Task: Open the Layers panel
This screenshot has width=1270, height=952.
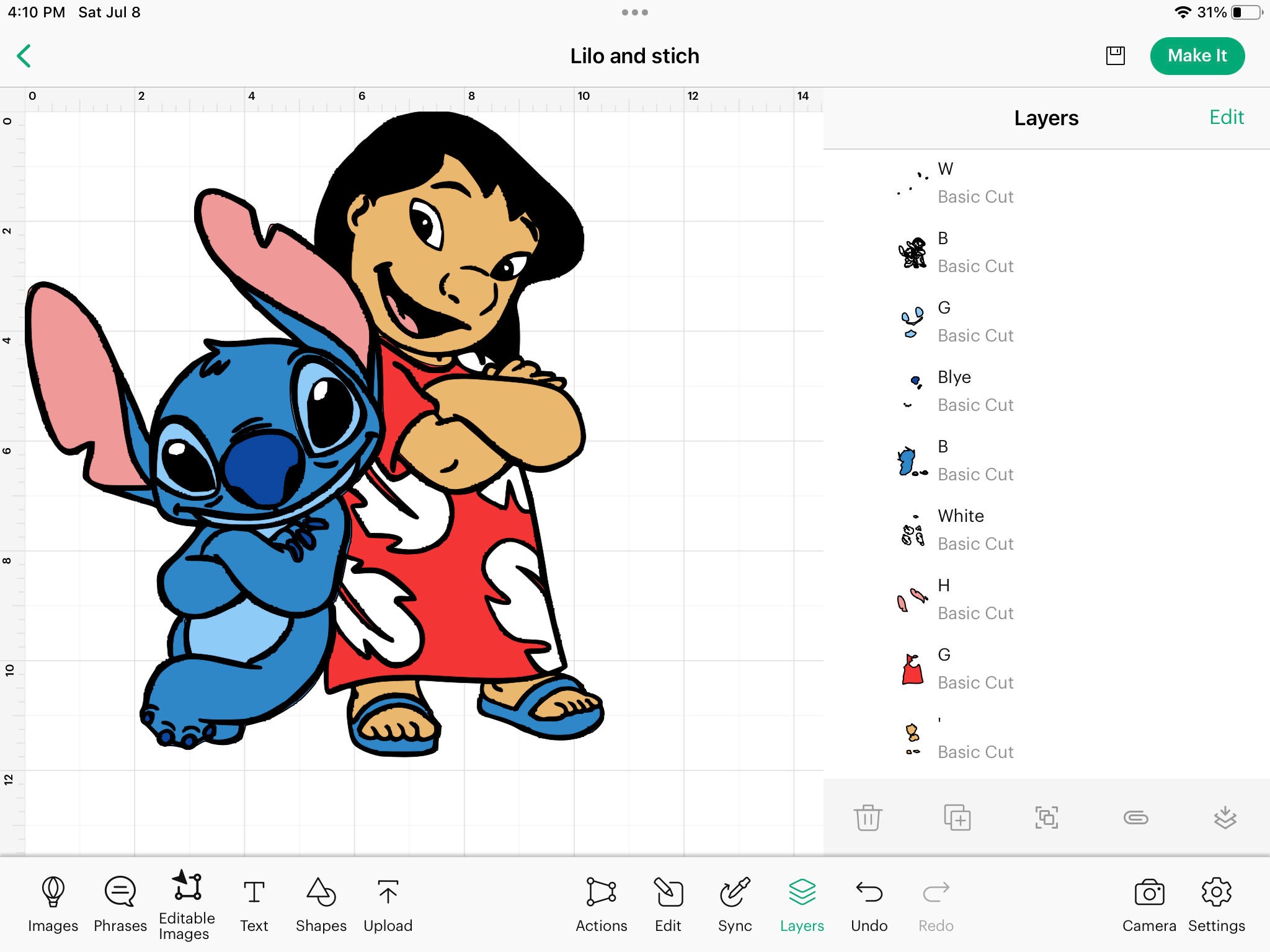Action: click(x=801, y=904)
